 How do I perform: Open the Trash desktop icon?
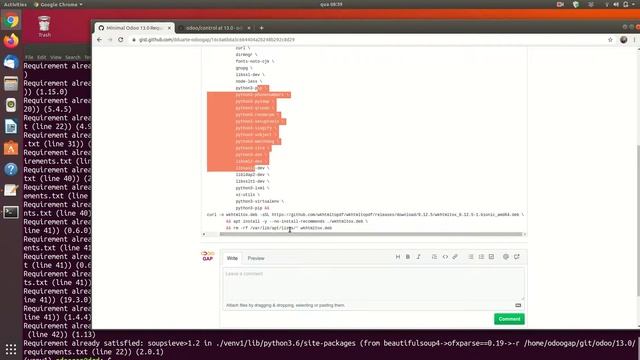(44, 27)
